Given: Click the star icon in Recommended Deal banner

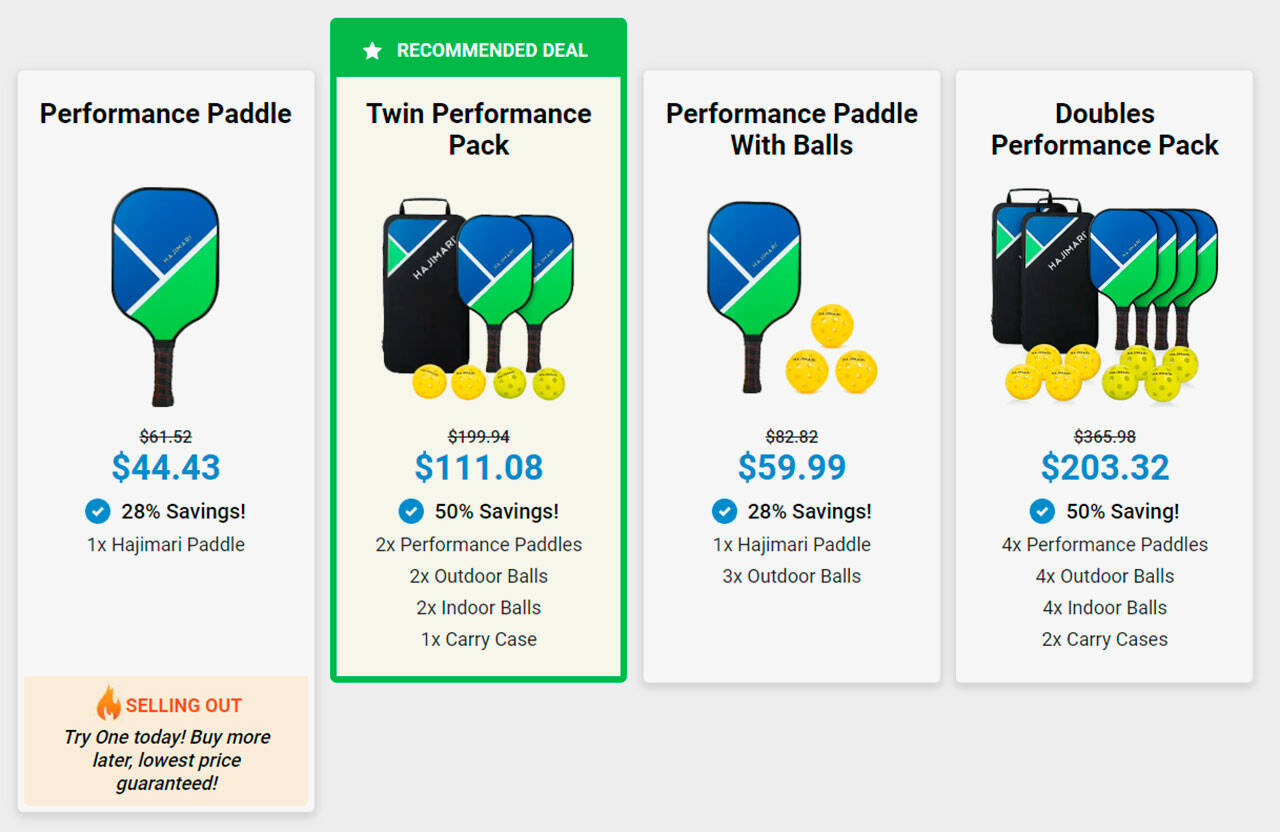Looking at the screenshot, I should (372, 51).
